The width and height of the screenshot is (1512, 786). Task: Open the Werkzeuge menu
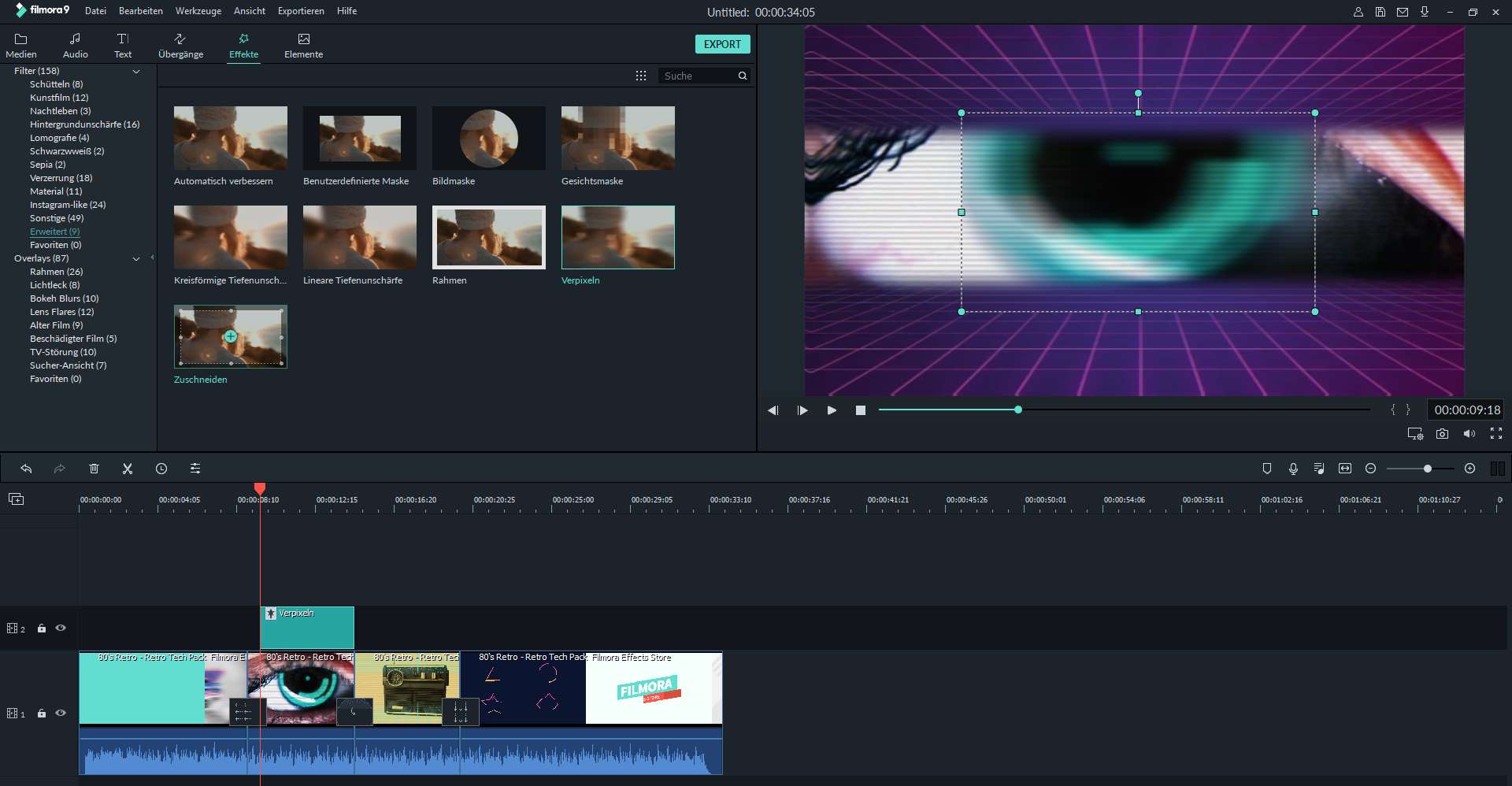pos(198,11)
